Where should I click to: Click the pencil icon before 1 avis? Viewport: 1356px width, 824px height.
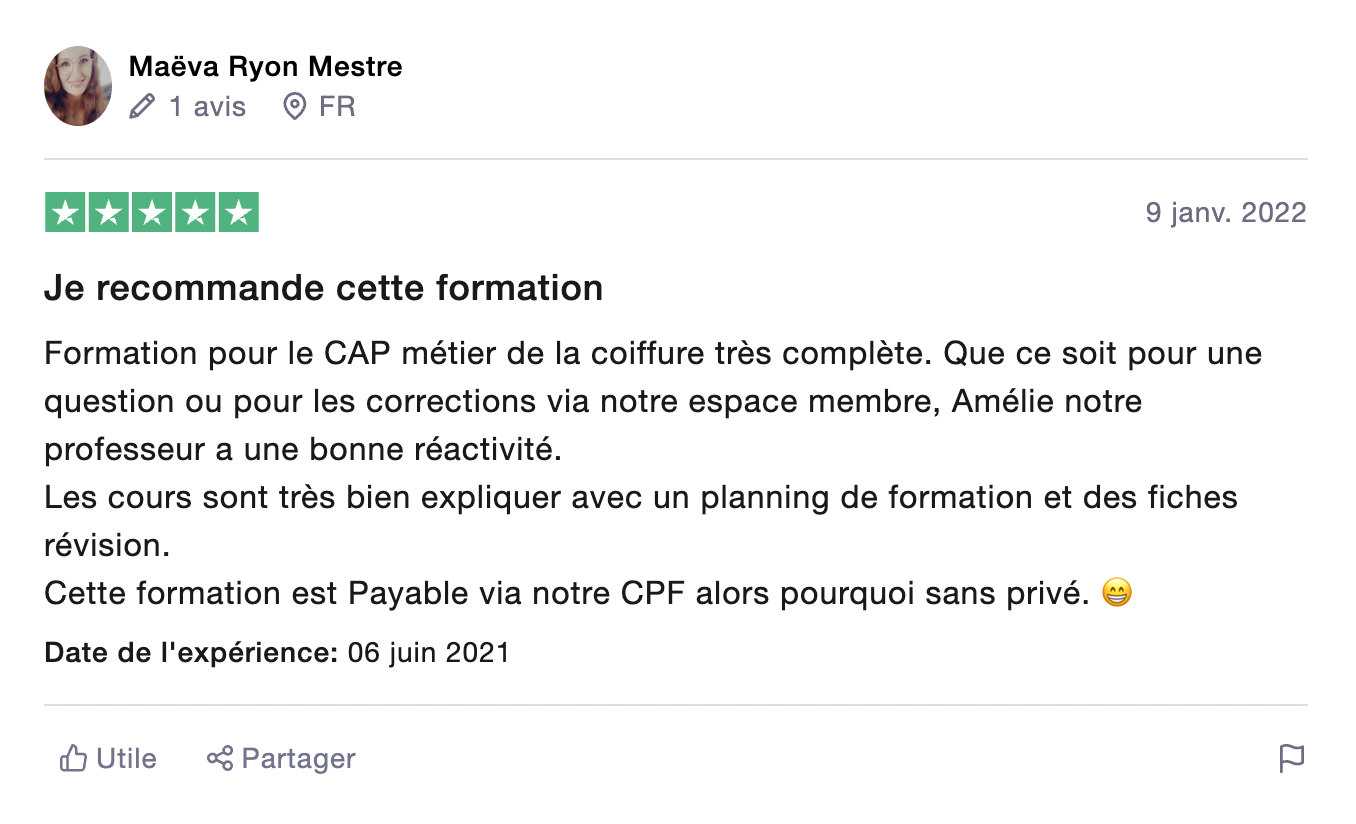[142, 106]
